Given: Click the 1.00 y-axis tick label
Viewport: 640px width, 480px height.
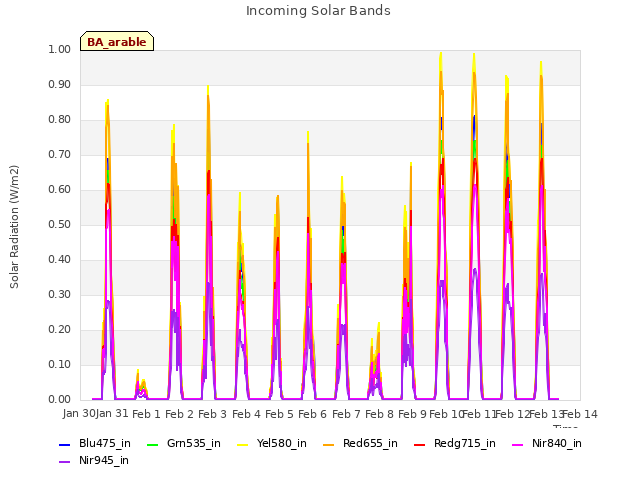Looking at the screenshot, I should point(60,50).
